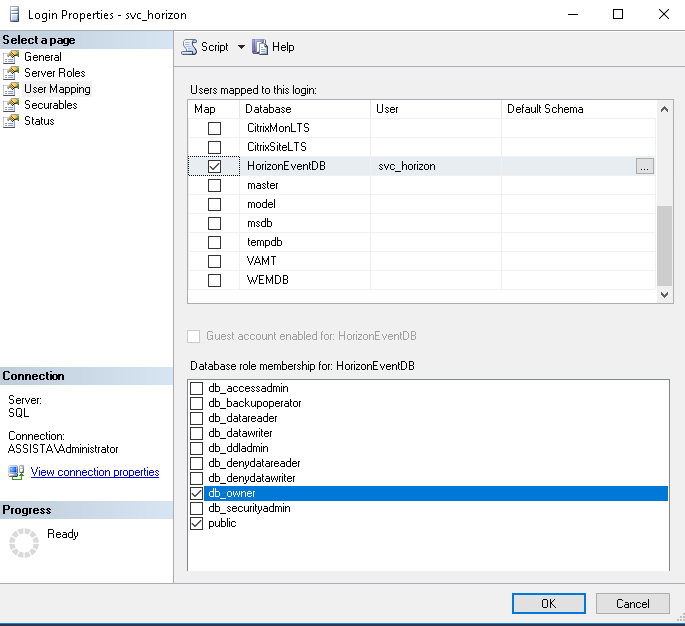Click the Script toolbar icon
Viewport: 685px width, 626px height.
tap(189, 47)
